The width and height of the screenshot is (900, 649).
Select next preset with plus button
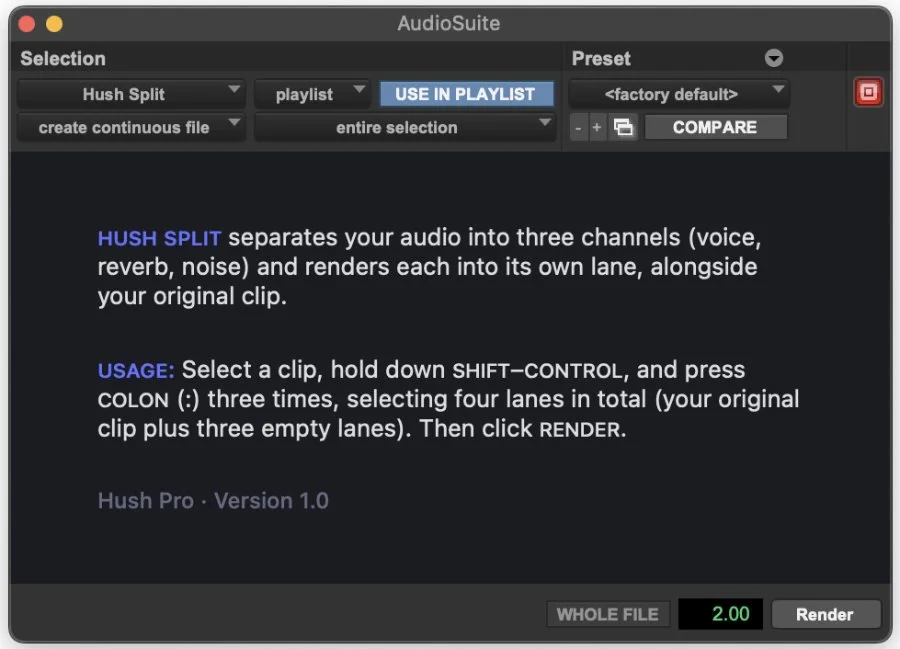pos(596,127)
